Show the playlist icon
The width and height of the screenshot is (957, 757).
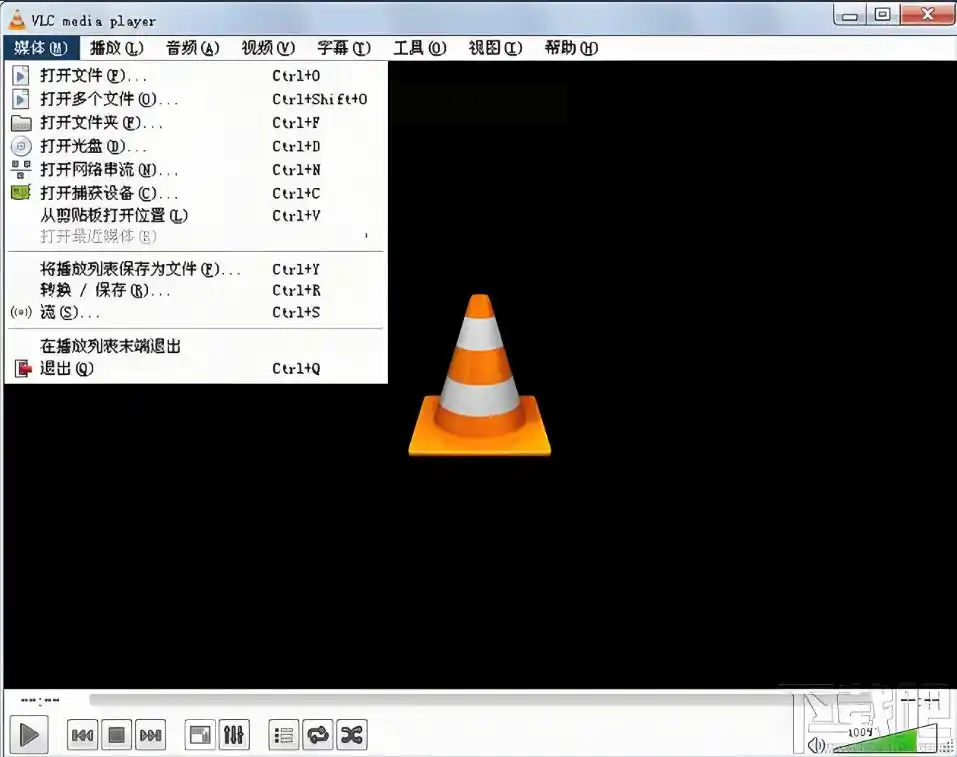click(284, 734)
